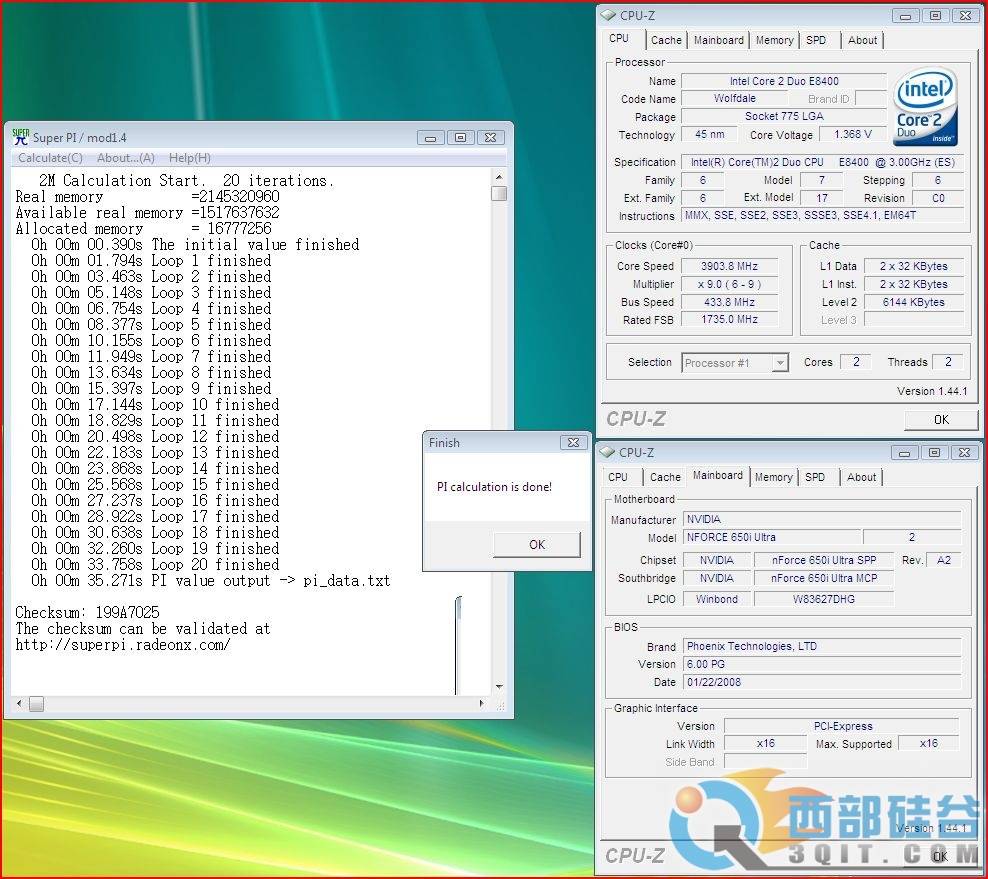The width and height of the screenshot is (988, 879).
Task: Open About tab in upper CPU-Z
Action: click(863, 40)
